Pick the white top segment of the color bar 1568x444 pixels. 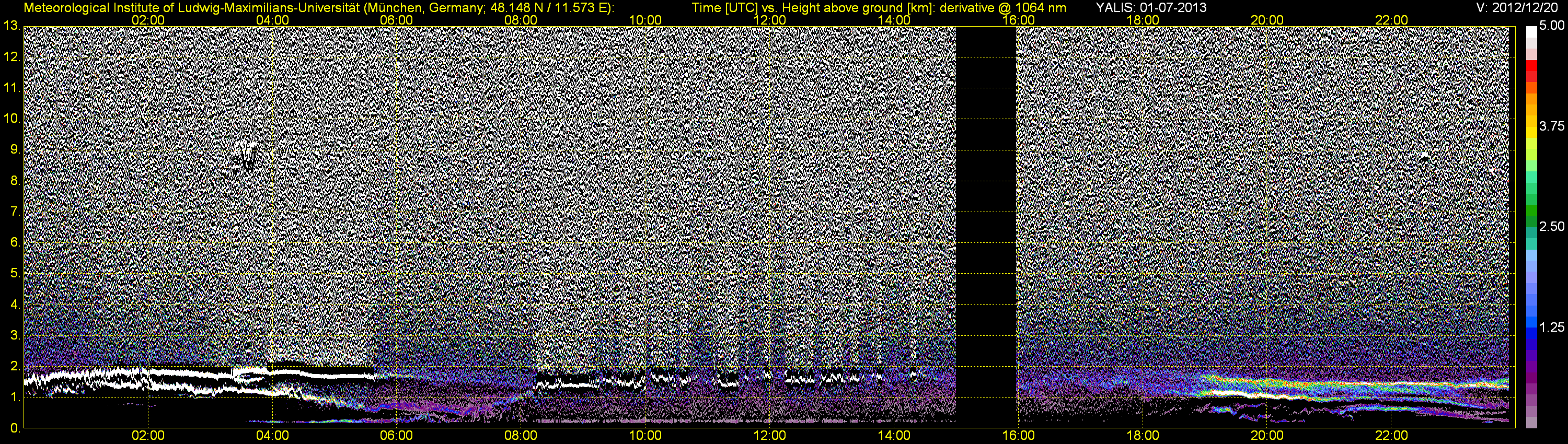pyautogui.click(x=1531, y=32)
